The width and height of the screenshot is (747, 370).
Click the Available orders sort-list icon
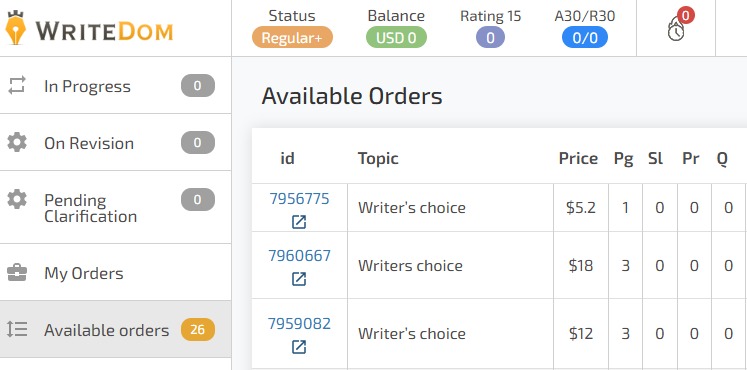tap(17, 329)
